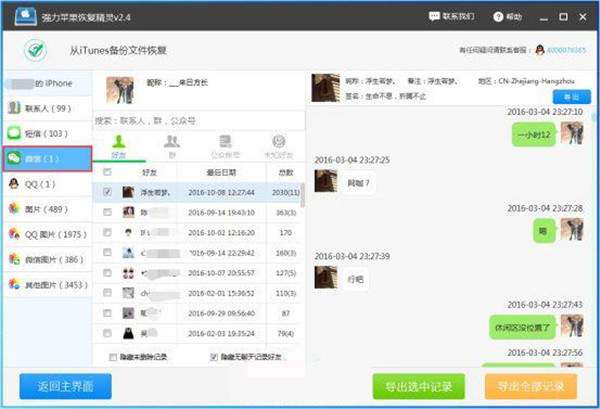Select 其他图片 (3453) in the sidebar

click(48, 285)
